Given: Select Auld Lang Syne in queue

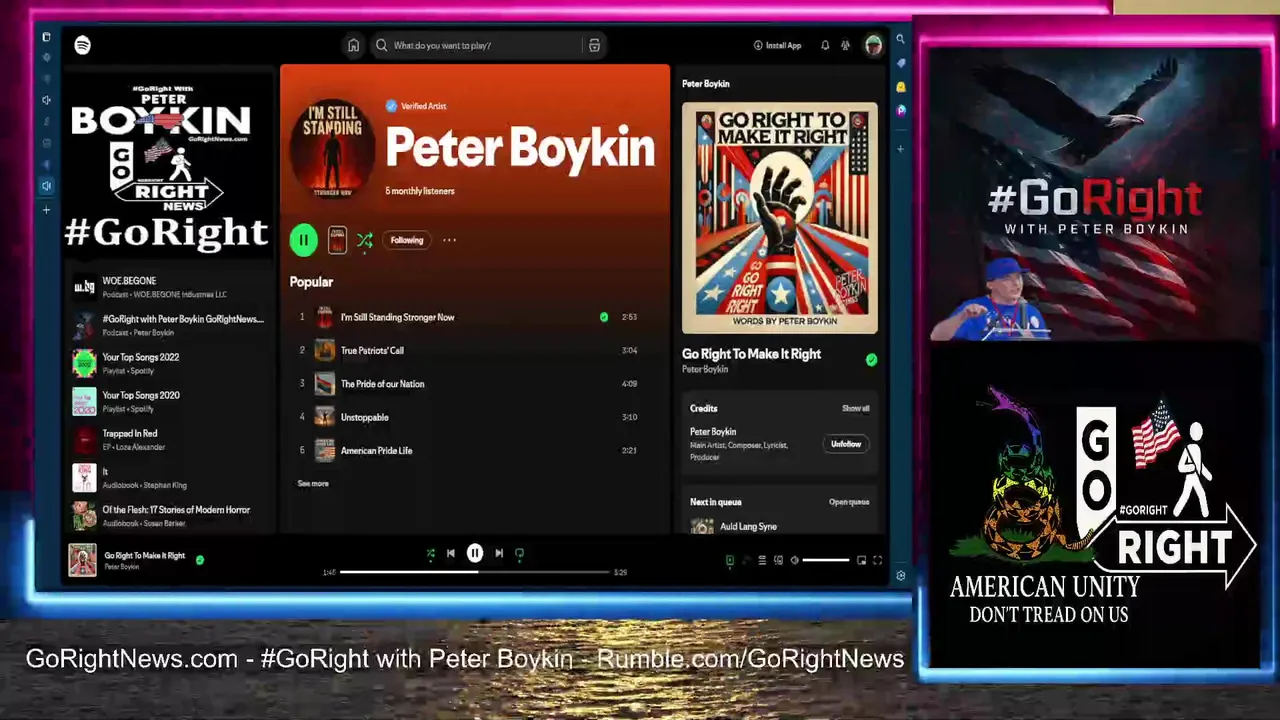Looking at the screenshot, I should [748, 526].
